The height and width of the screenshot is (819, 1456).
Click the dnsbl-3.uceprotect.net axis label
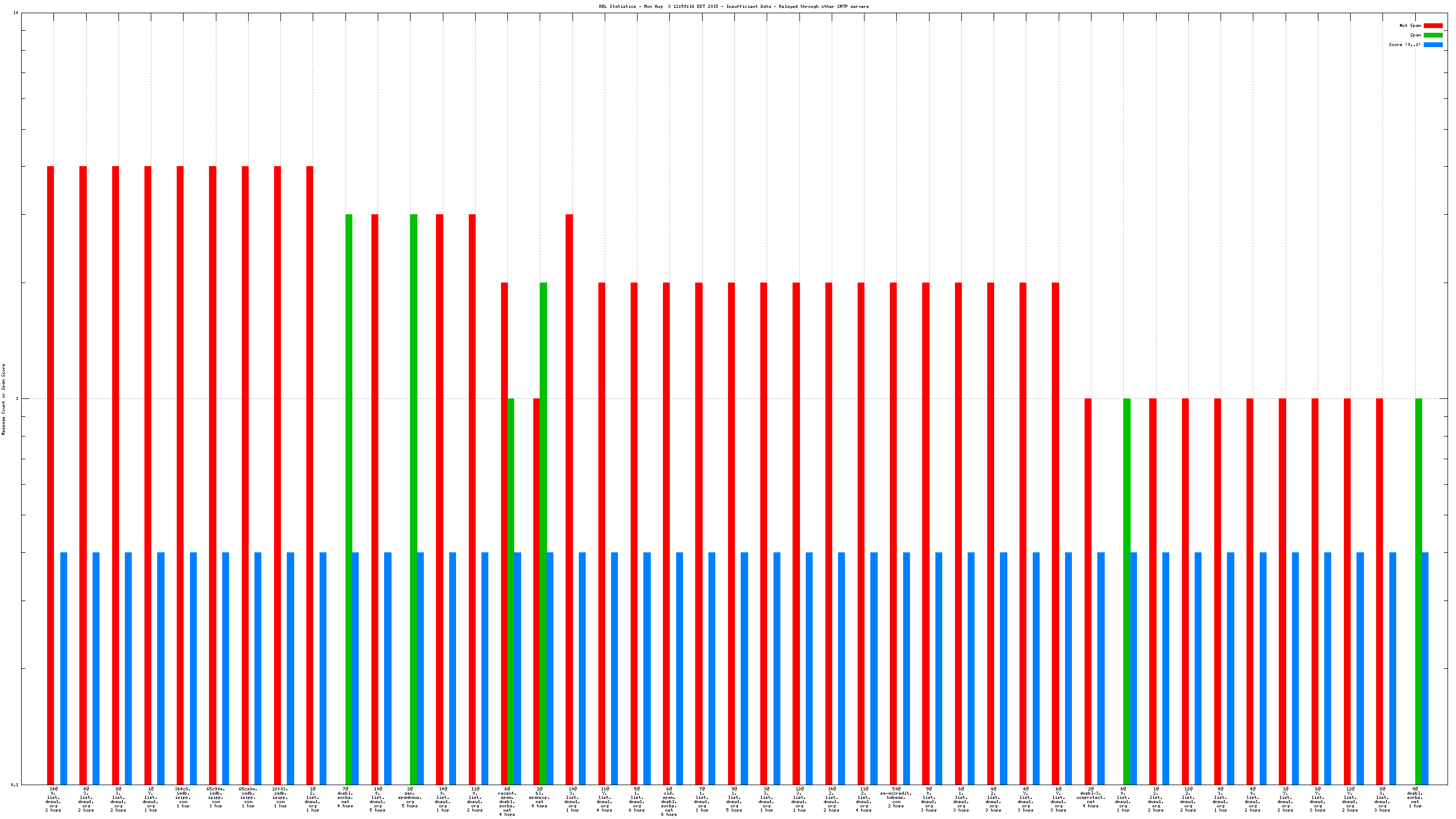(x=1090, y=797)
